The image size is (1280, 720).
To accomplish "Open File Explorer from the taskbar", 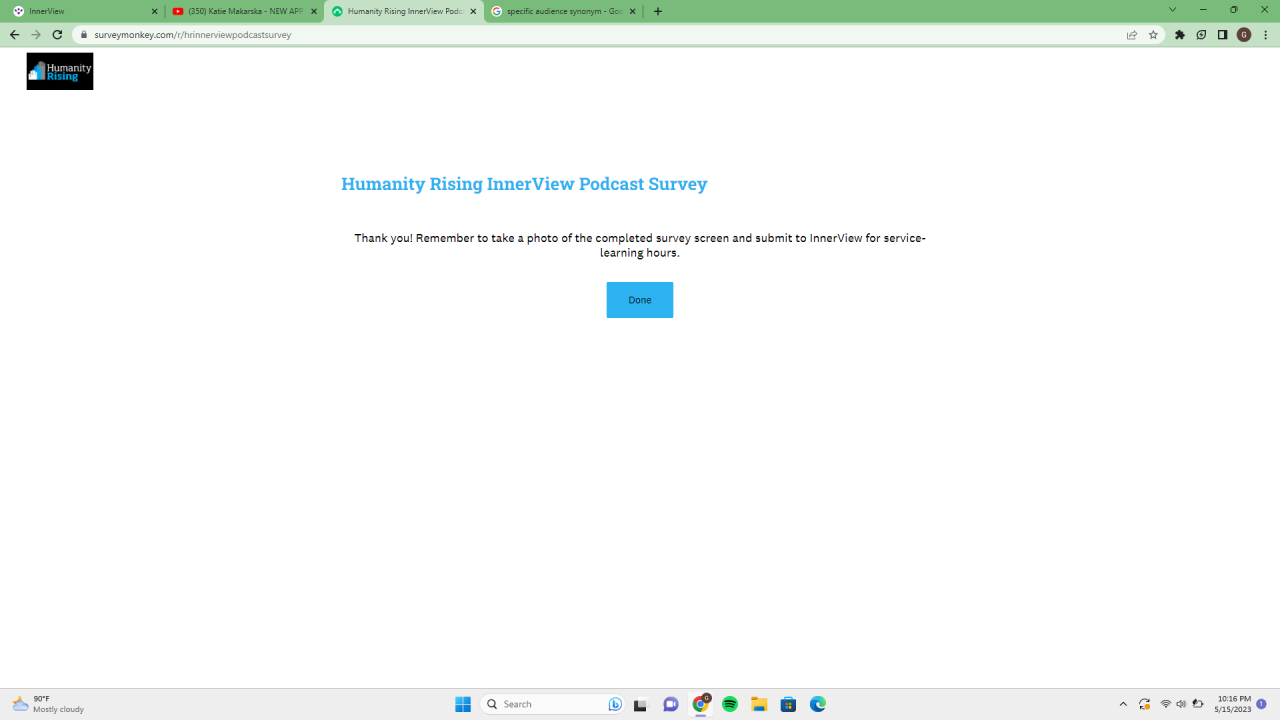I will (759, 704).
